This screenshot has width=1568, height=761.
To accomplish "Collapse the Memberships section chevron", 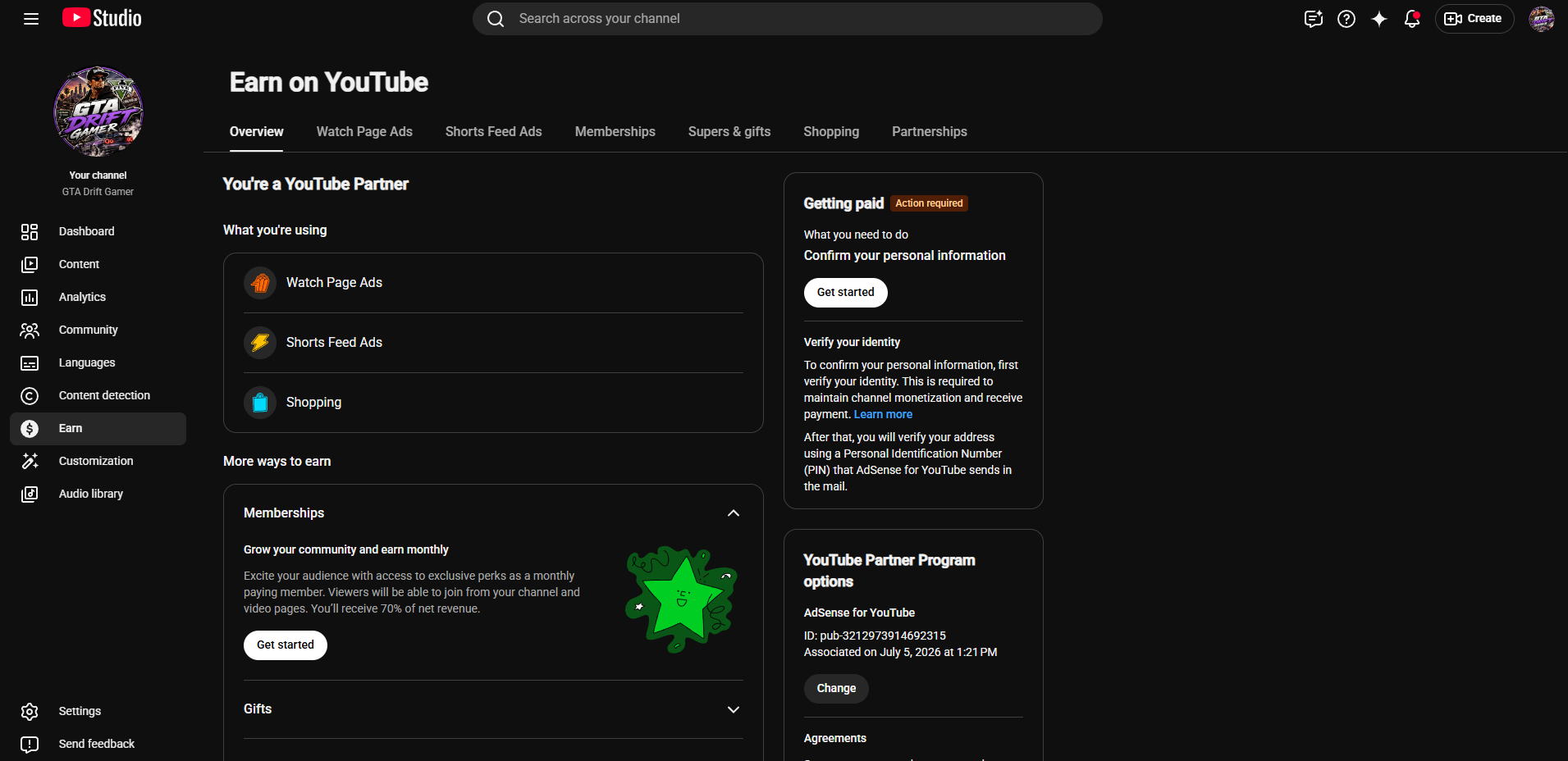I will click(x=734, y=513).
